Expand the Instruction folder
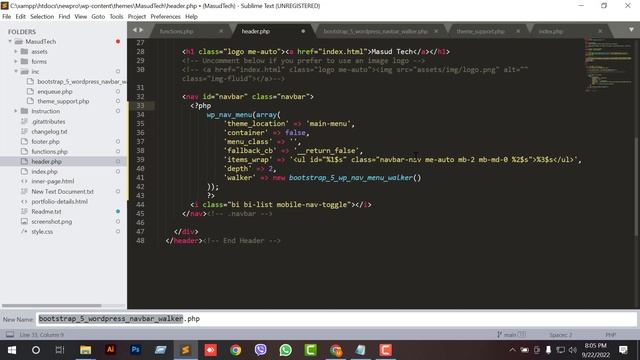This screenshot has height=360, width=640. click(x=16, y=111)
